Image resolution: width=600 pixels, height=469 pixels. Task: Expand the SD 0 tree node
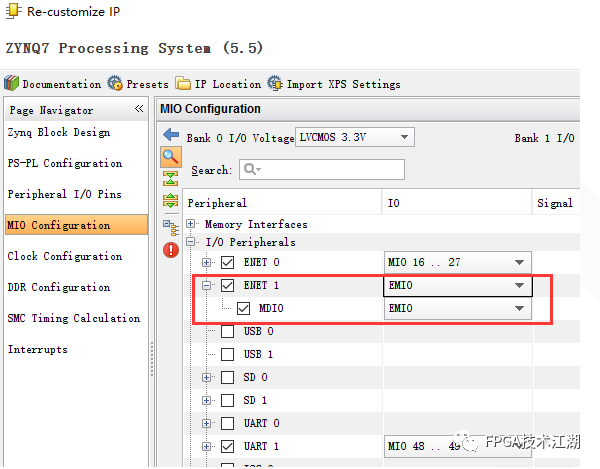206,377
